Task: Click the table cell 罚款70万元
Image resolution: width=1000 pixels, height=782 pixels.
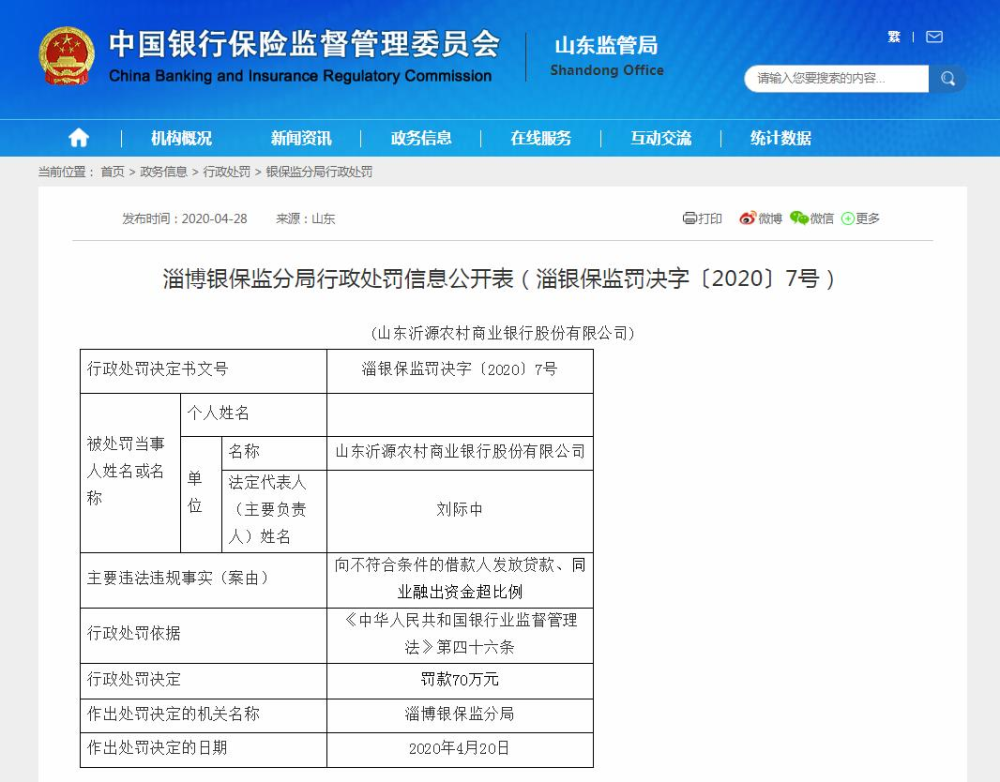Action: pos(460,679)
